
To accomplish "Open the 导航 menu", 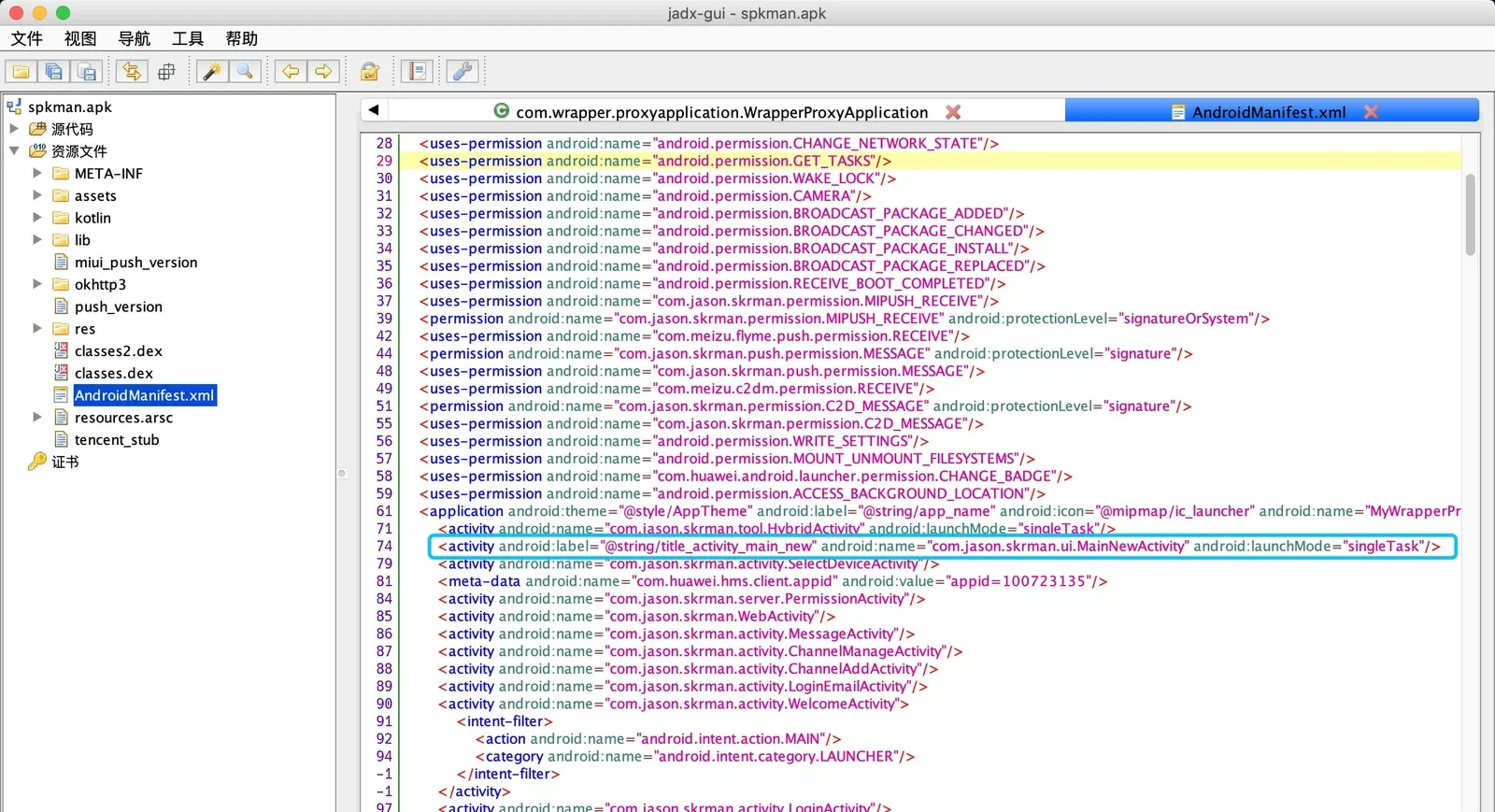I will [x=134, y=38].
